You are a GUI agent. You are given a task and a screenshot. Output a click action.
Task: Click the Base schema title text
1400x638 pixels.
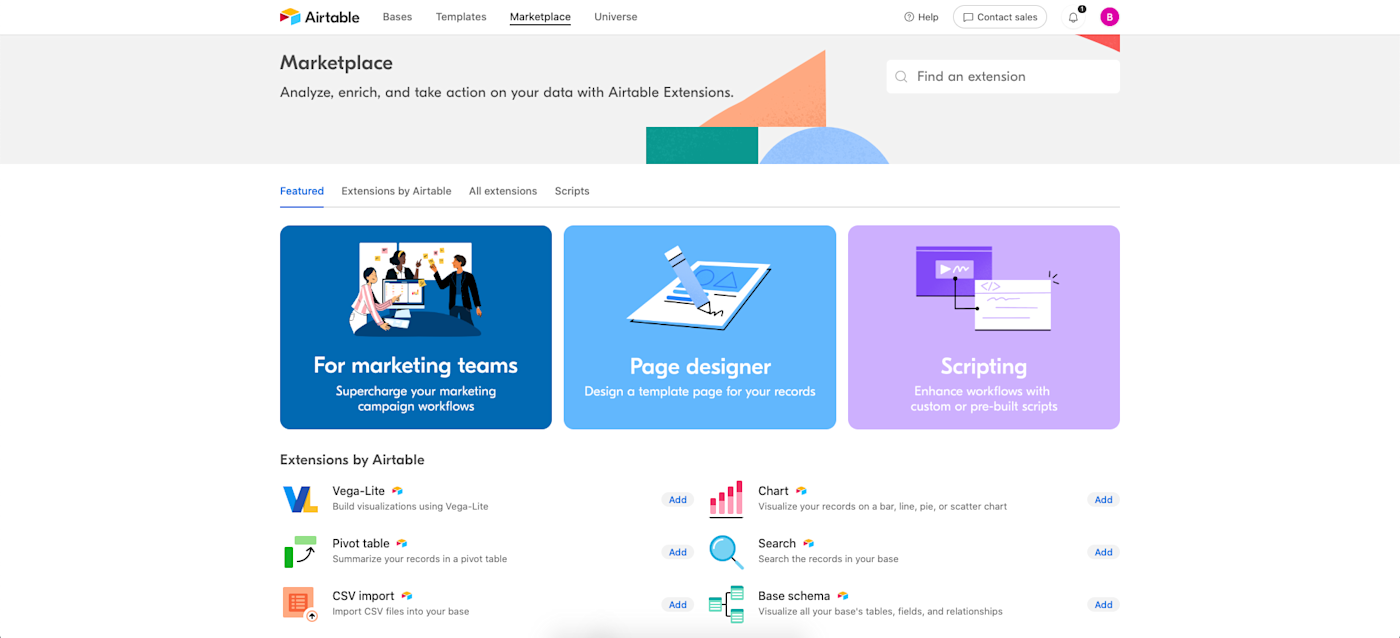coord(794,596)
